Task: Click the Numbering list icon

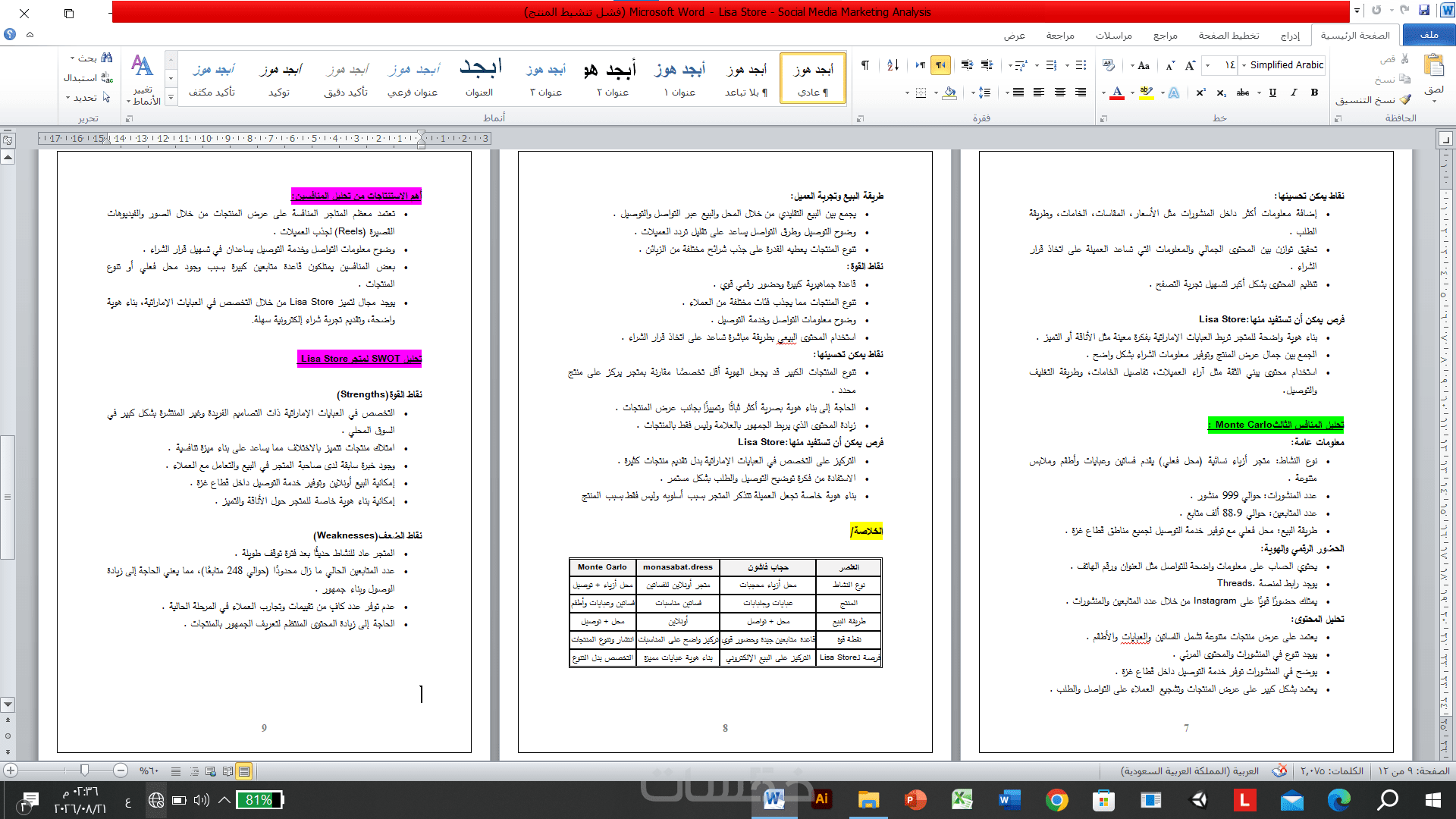Action: (1051, 65)
